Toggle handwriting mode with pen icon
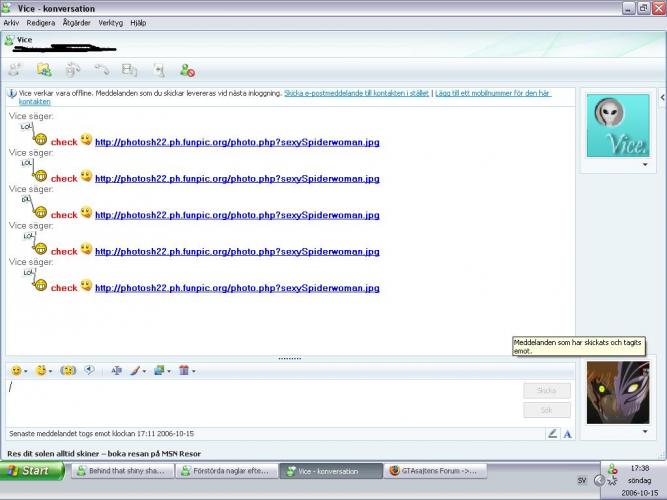667x500 pixels. pyautogui.click(x=552, y=433)
